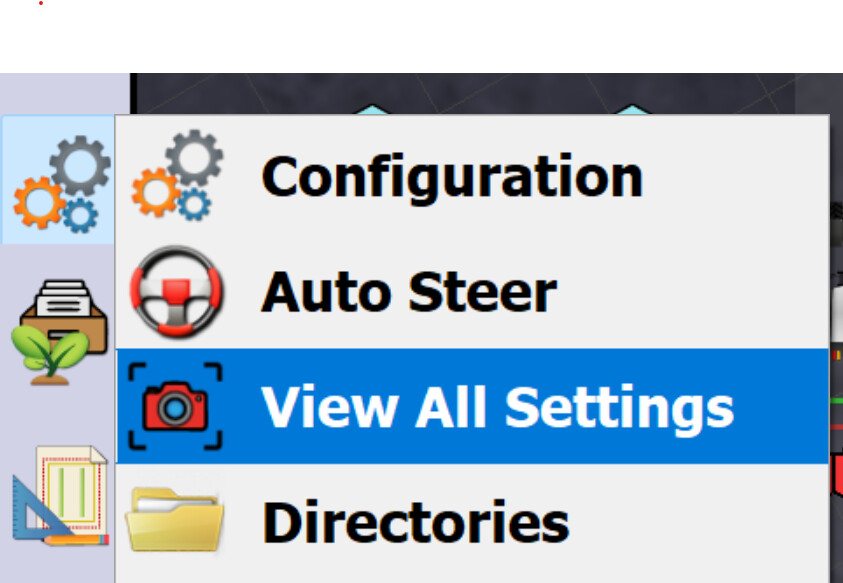Click the three-gears icon beside Configuration

click(177, 174)
